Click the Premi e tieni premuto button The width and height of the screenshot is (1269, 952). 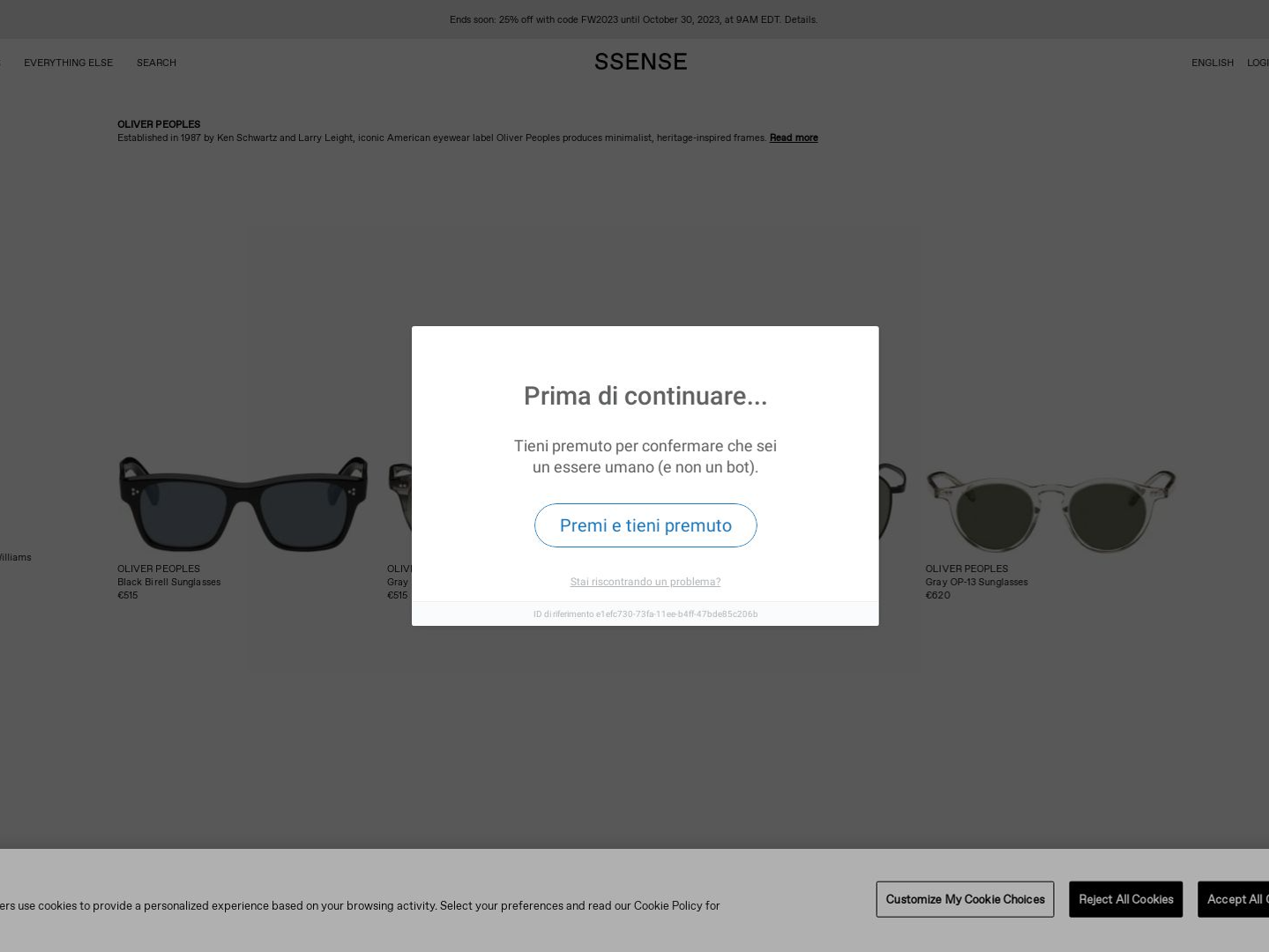click(646, 525)
